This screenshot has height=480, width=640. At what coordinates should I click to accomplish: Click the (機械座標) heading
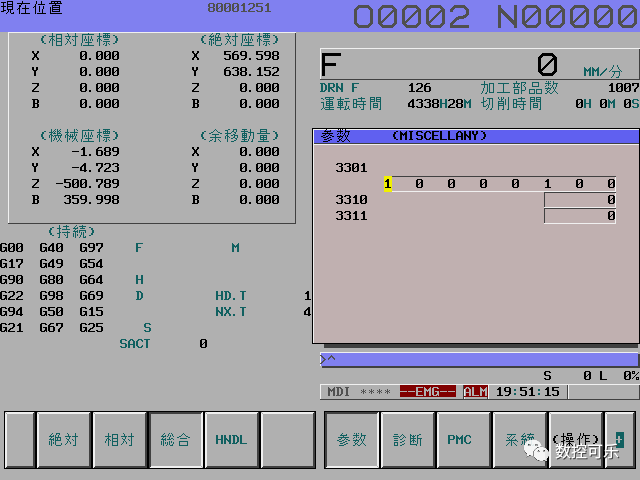click(80, 136)
